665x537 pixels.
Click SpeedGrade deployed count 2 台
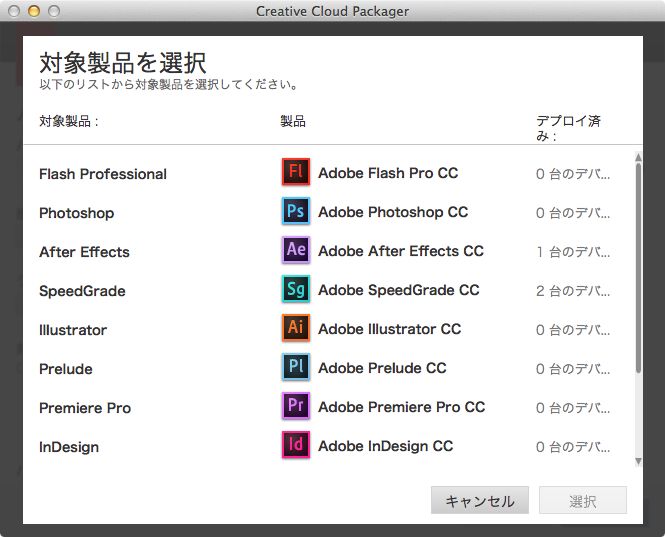[573, 291]
